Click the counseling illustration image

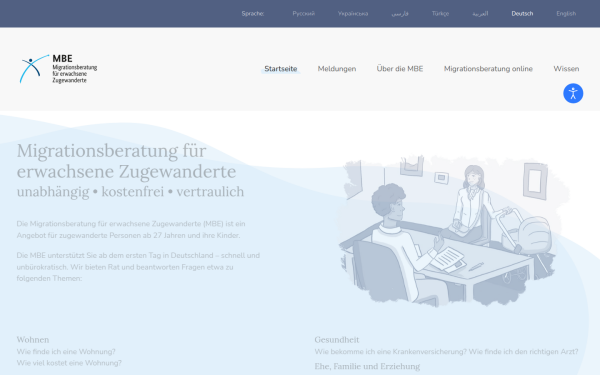pos(452,231)
